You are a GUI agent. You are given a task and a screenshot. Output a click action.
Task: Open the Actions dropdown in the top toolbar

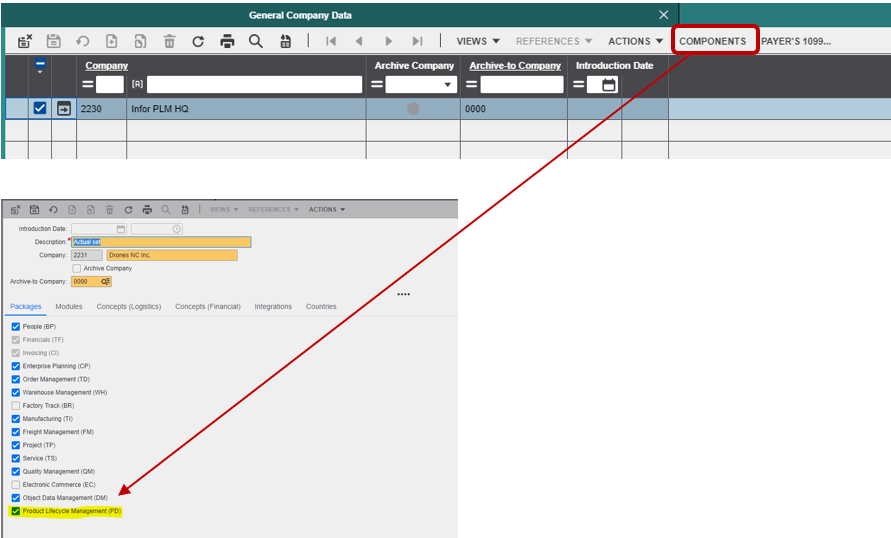click(x=636, y=41)
